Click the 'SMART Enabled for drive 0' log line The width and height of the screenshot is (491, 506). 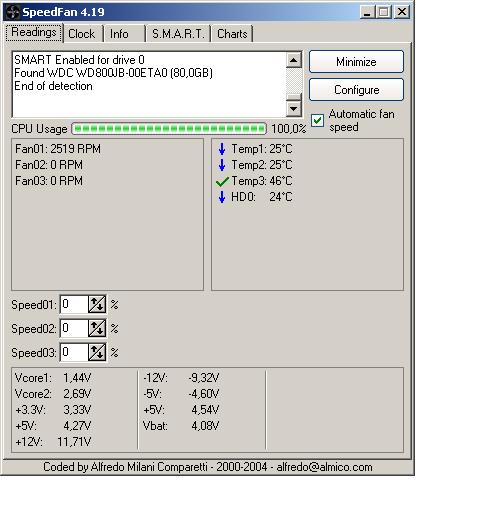(x=79, y=60)
